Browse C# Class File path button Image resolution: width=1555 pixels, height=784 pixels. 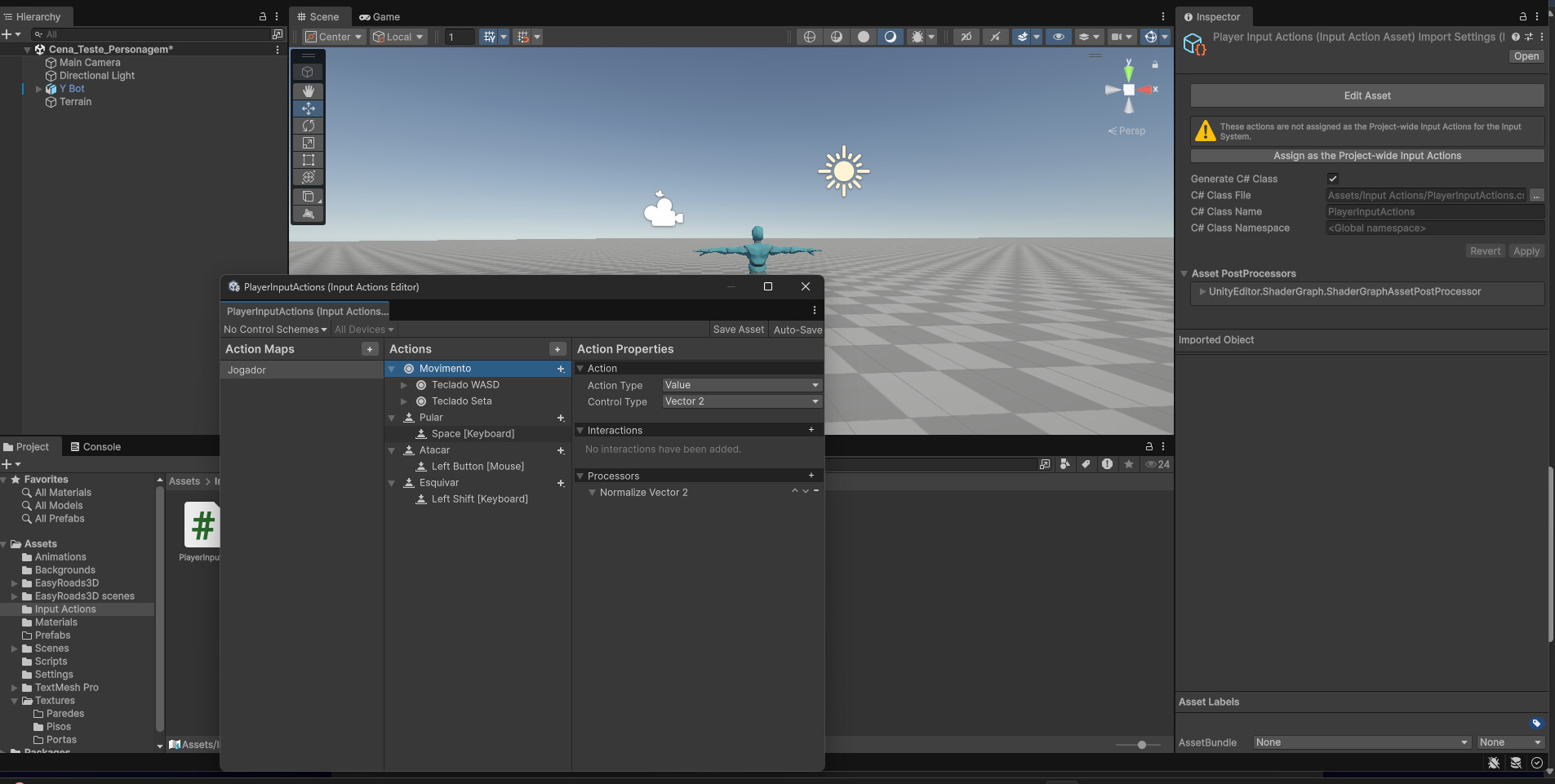pyautogui.click(x=1536, y=195)
